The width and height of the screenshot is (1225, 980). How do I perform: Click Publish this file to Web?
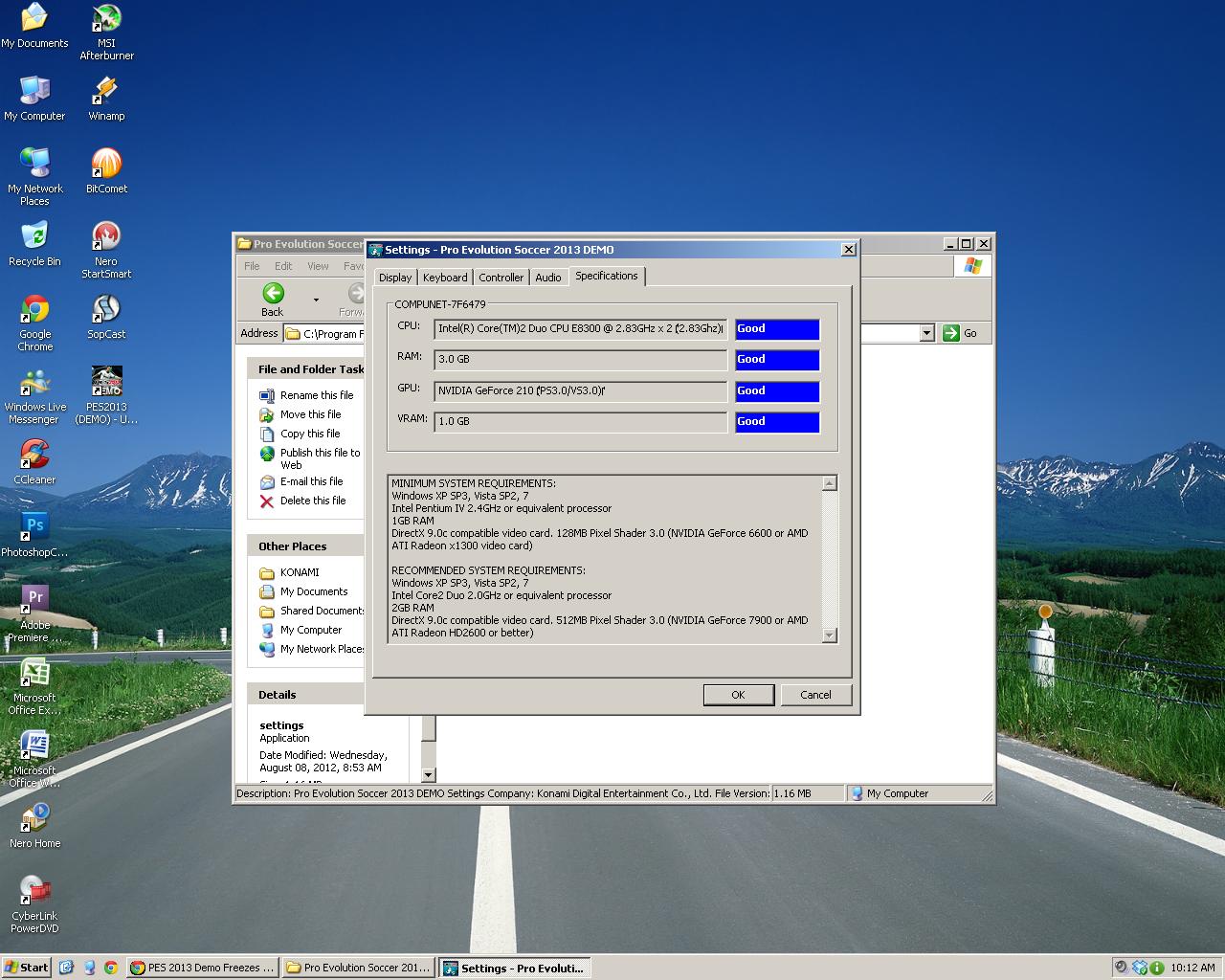click(320, 458)
